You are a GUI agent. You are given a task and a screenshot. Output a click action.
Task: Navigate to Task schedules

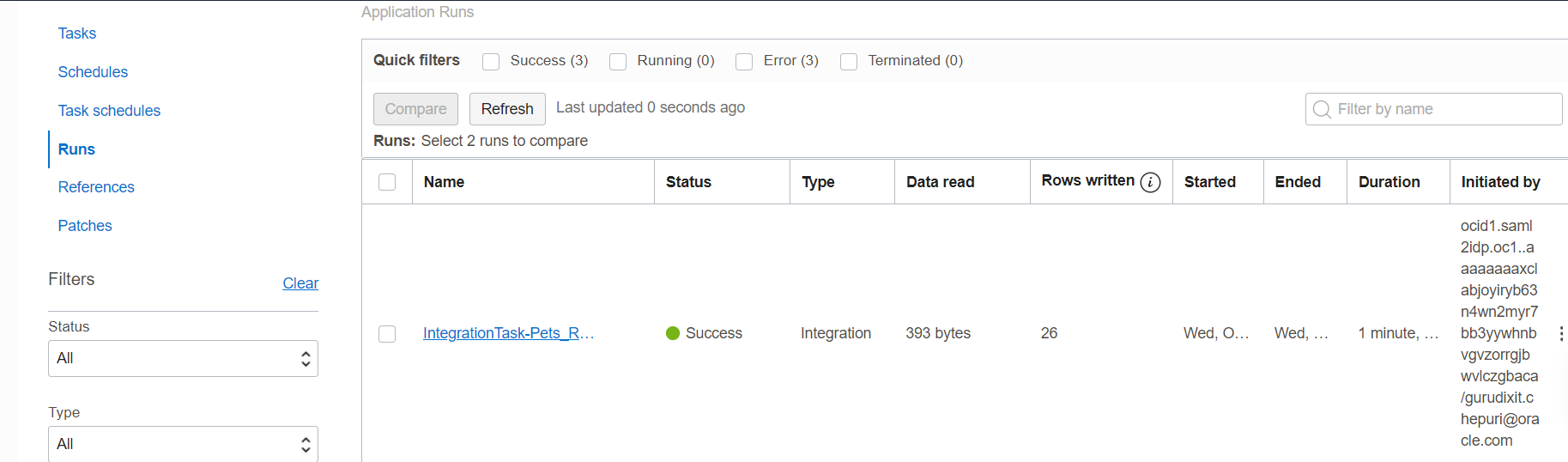click(x=109, y=111)
